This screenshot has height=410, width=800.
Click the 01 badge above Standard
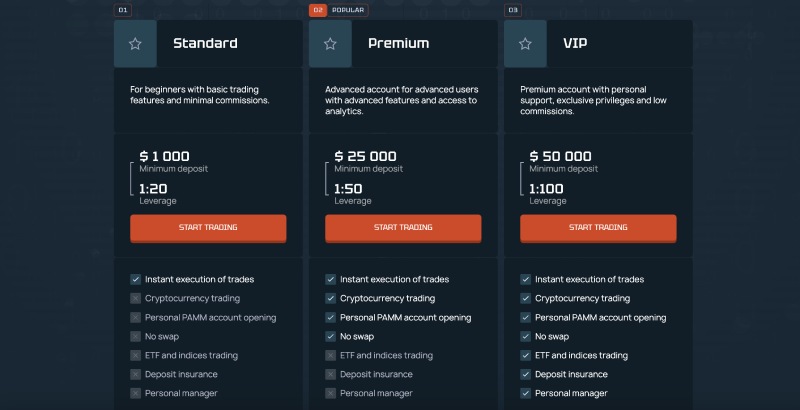coord(122,10)
